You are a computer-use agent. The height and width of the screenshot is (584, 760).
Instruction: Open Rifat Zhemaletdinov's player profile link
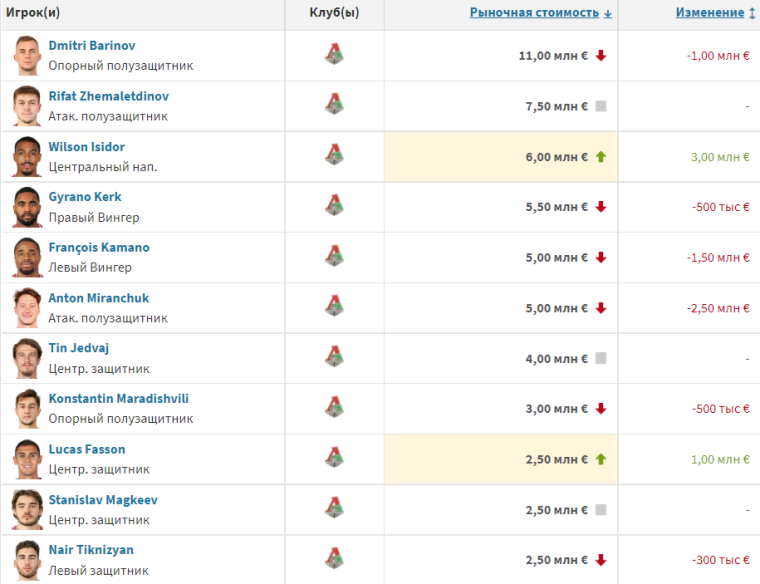coord(108,96)
